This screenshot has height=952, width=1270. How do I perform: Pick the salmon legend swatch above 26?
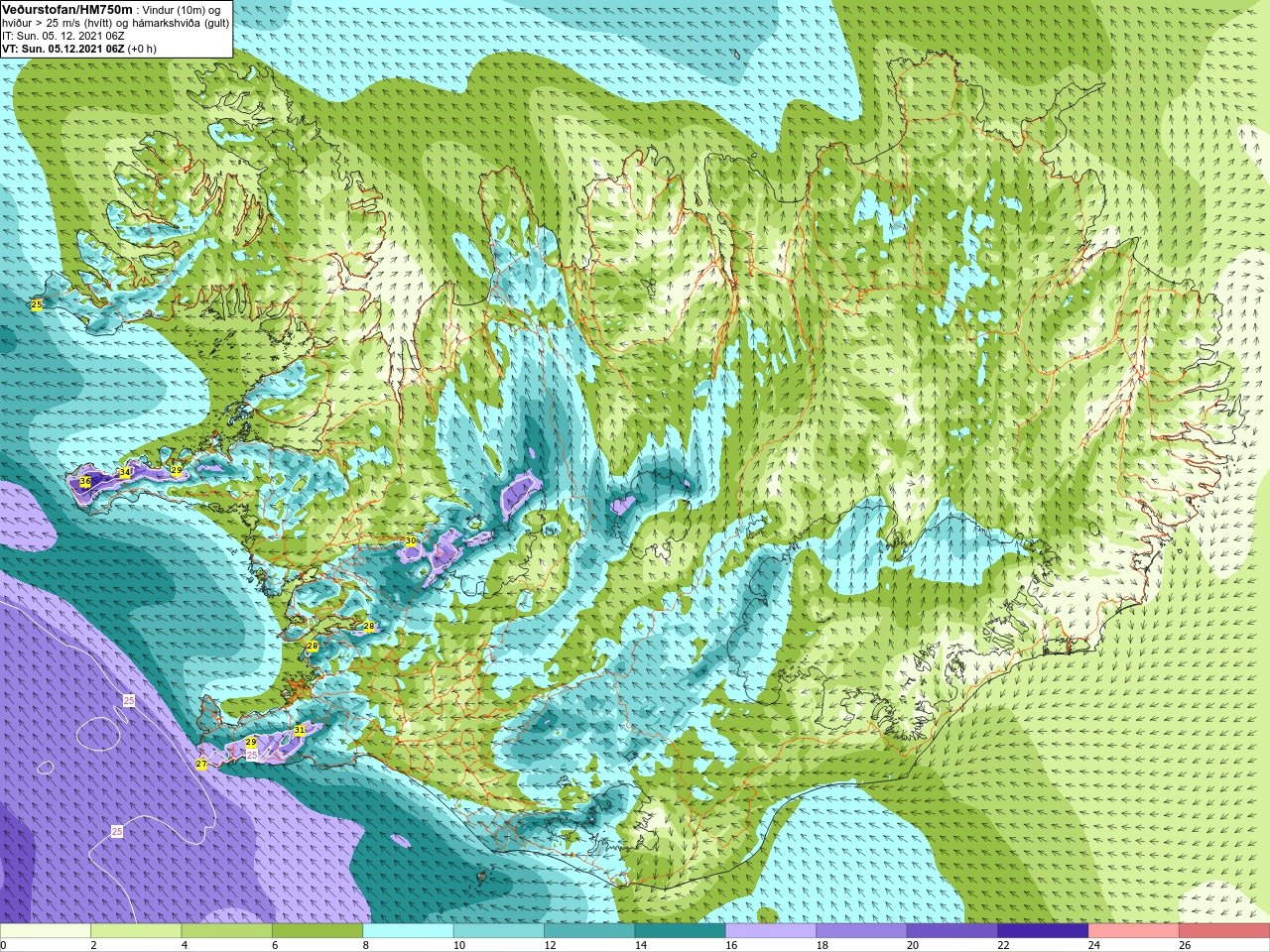tap(1224, 930)
